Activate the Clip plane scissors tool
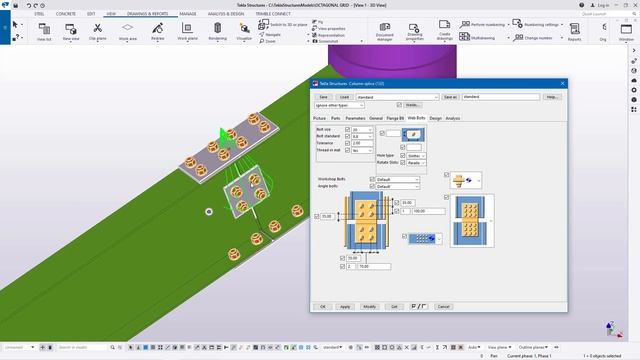The image size is (640, 360). pyautogui.click(x=98, y=32)
